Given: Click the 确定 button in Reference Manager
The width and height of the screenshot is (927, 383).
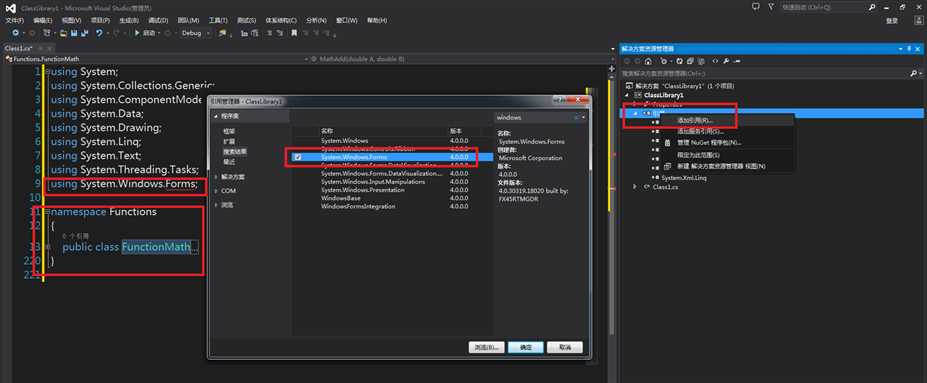Looking at the screenshot, I should pos(526,347).
